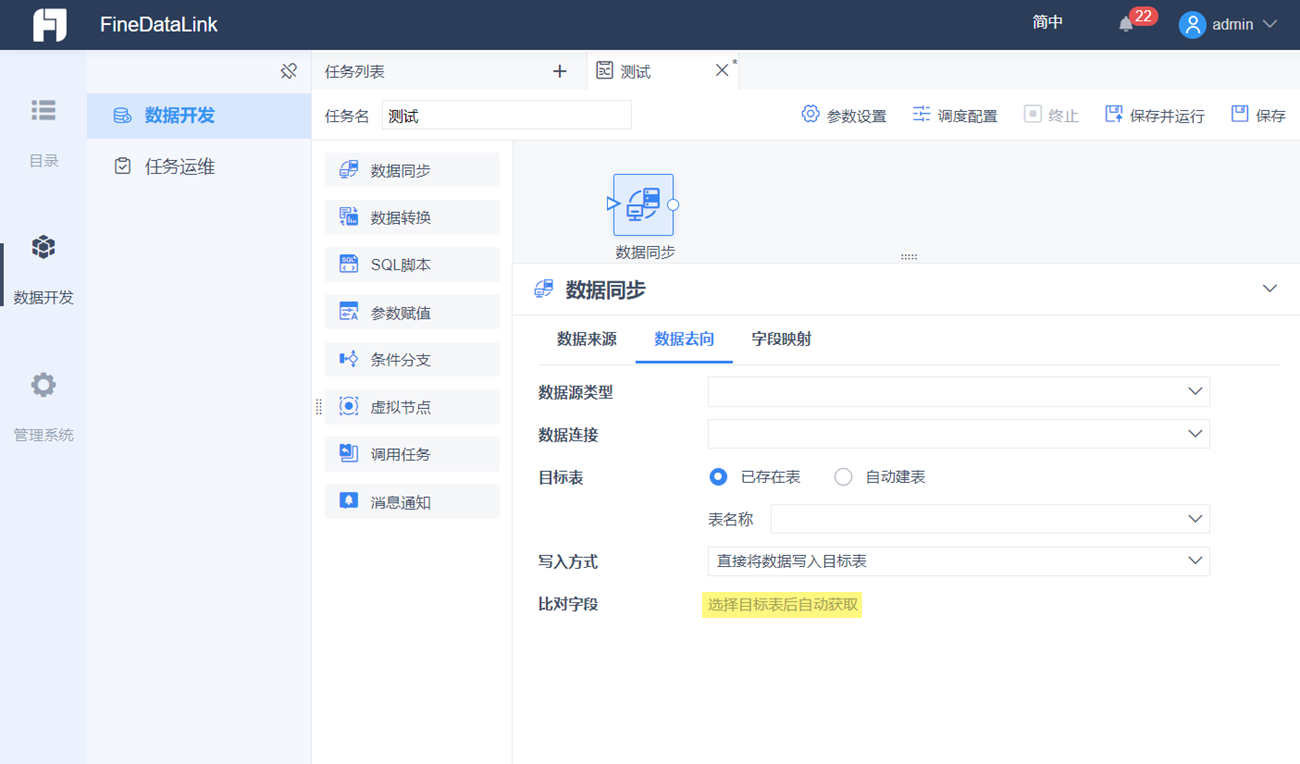Open the notification bell icon
The height and width of the screenshot is (764, 1300).
[x=1126, y=25]
